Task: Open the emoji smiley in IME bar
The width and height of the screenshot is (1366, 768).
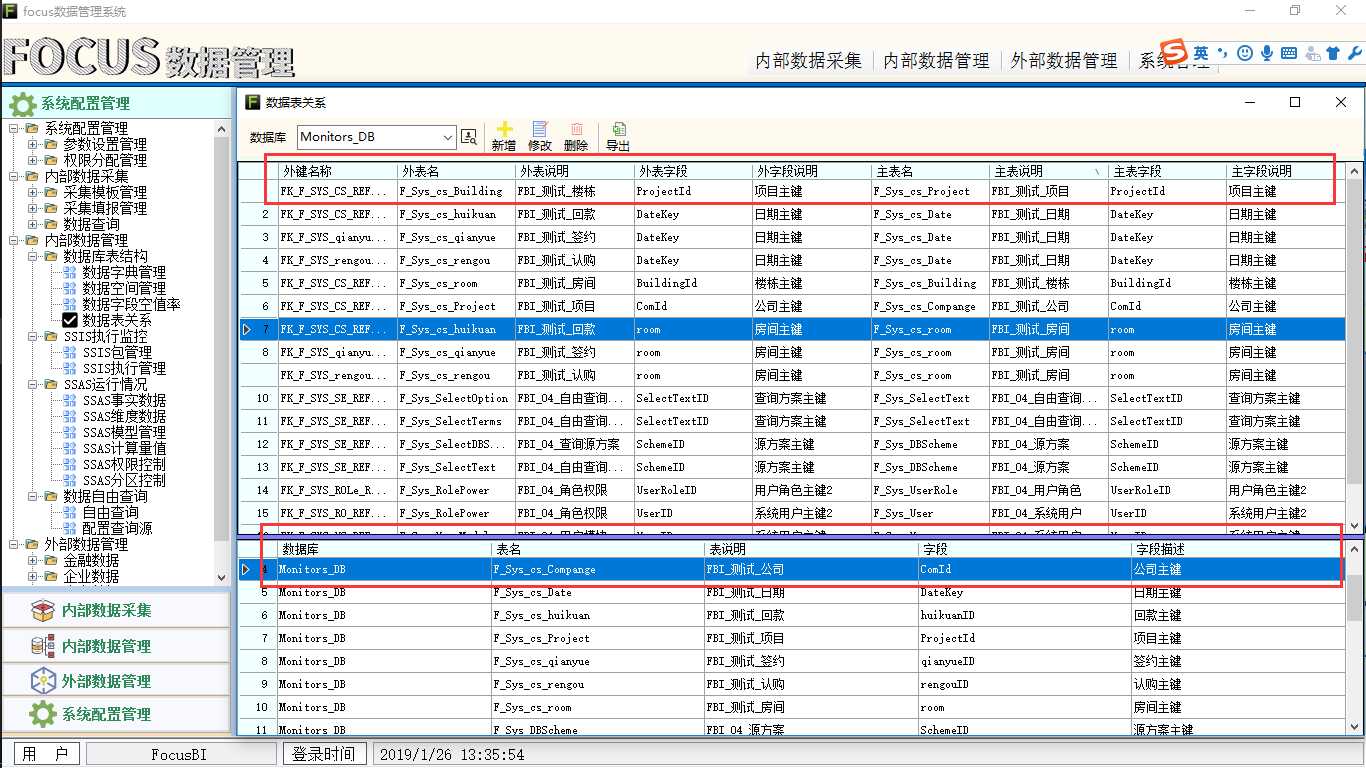Action: click(x=1245, y=53)
